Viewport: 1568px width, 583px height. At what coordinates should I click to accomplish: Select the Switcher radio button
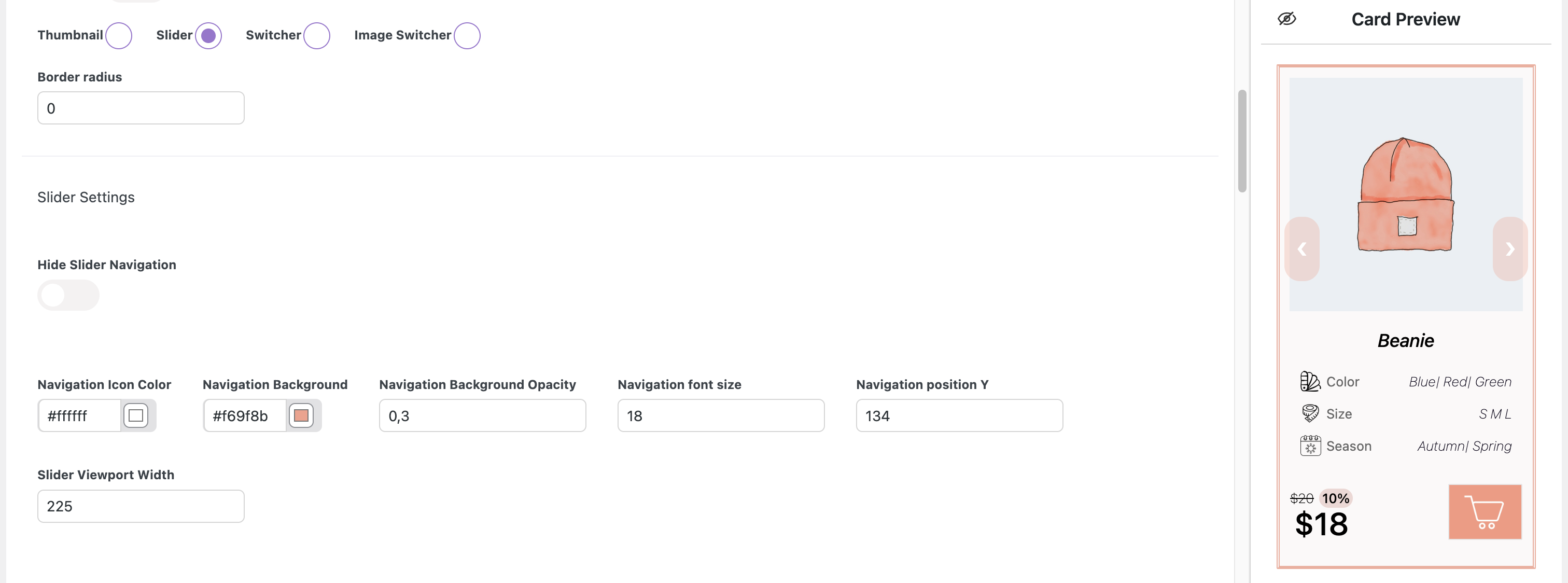[x=316, y=35]
